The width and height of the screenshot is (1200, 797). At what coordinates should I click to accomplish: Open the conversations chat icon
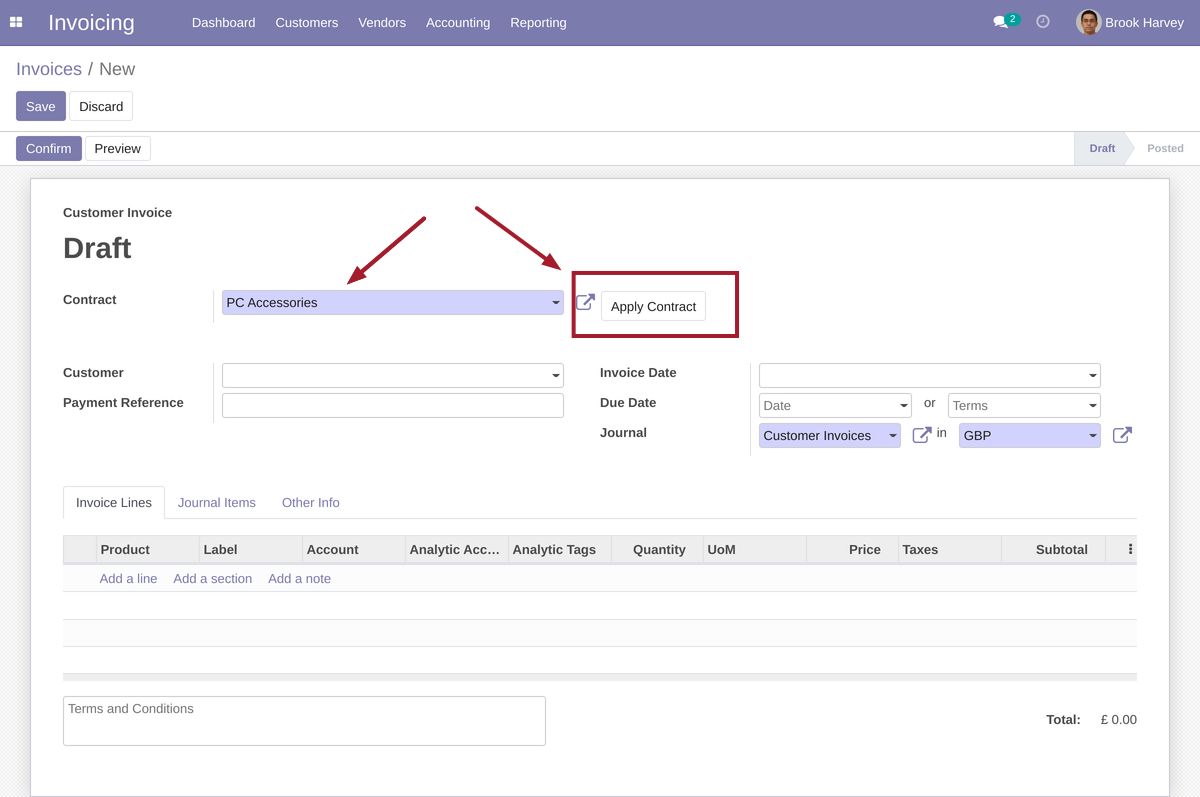1000,22
